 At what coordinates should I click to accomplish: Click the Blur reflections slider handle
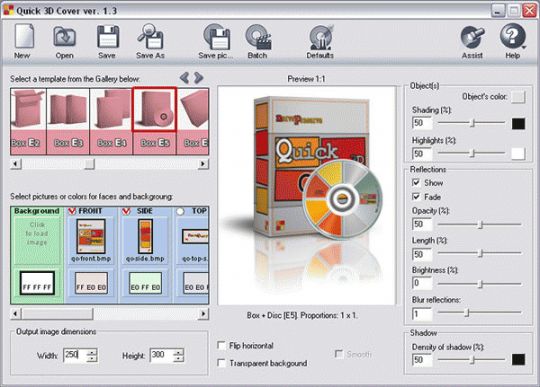pyautogui.click(x=467, y=313)
